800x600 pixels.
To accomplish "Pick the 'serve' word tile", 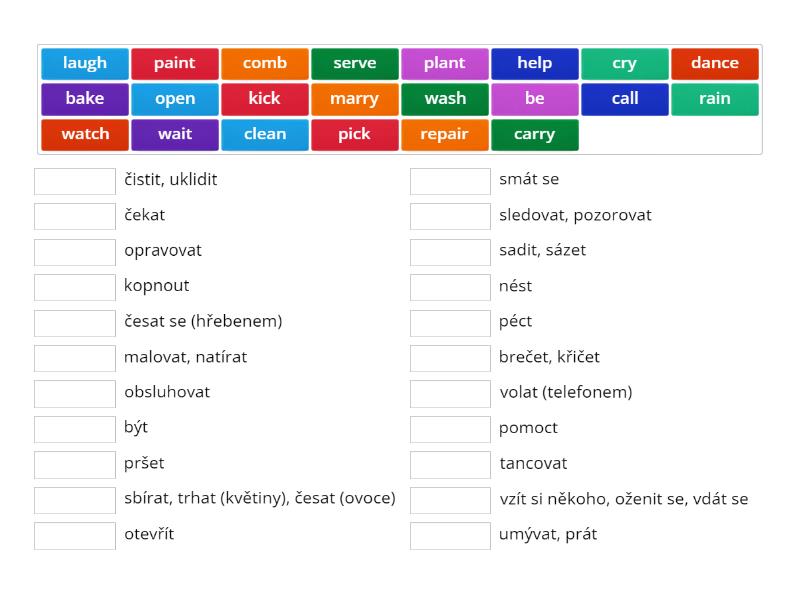I will (x=355, y=62).
